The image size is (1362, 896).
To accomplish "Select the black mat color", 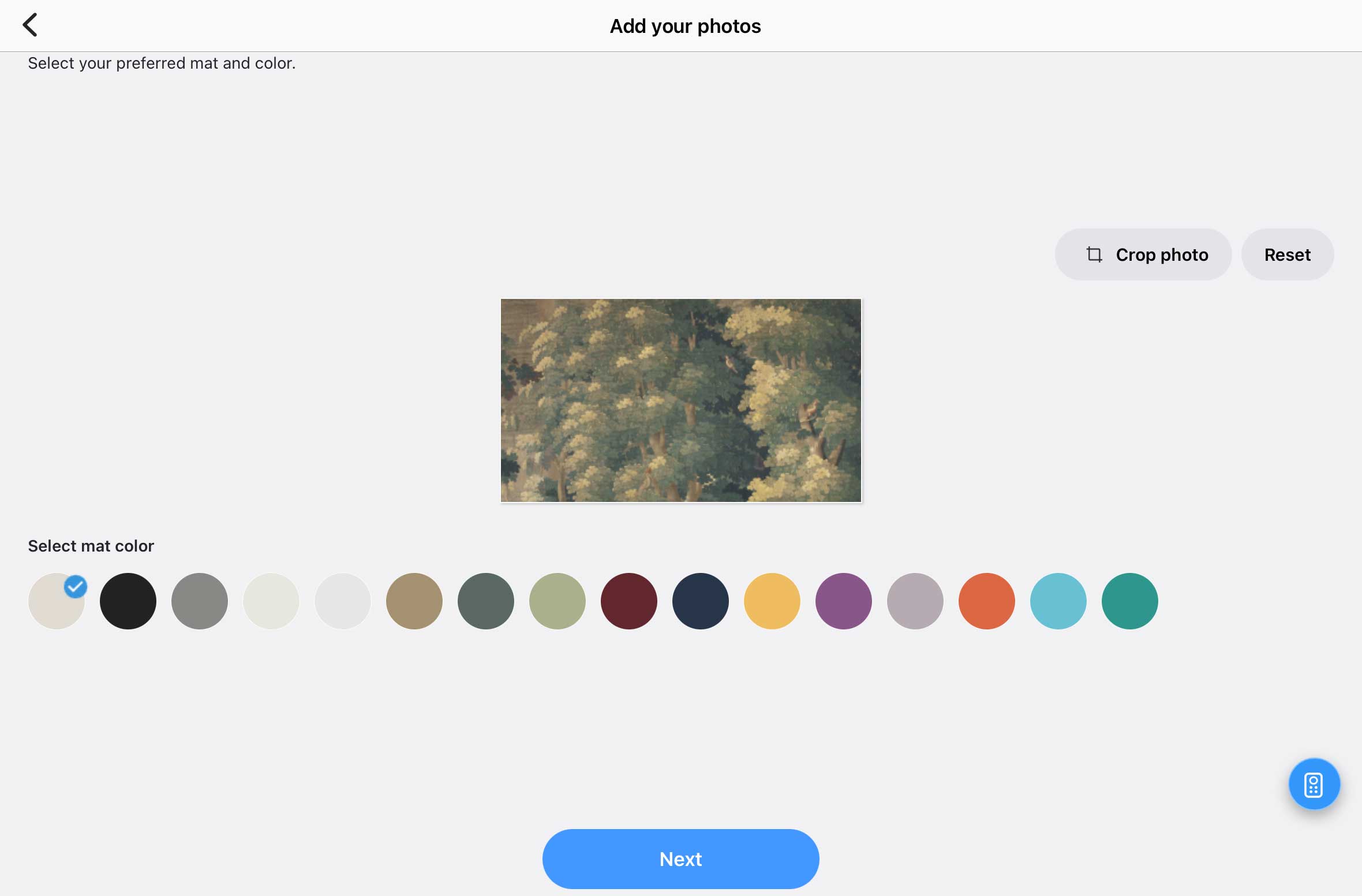I will point(128,601).
